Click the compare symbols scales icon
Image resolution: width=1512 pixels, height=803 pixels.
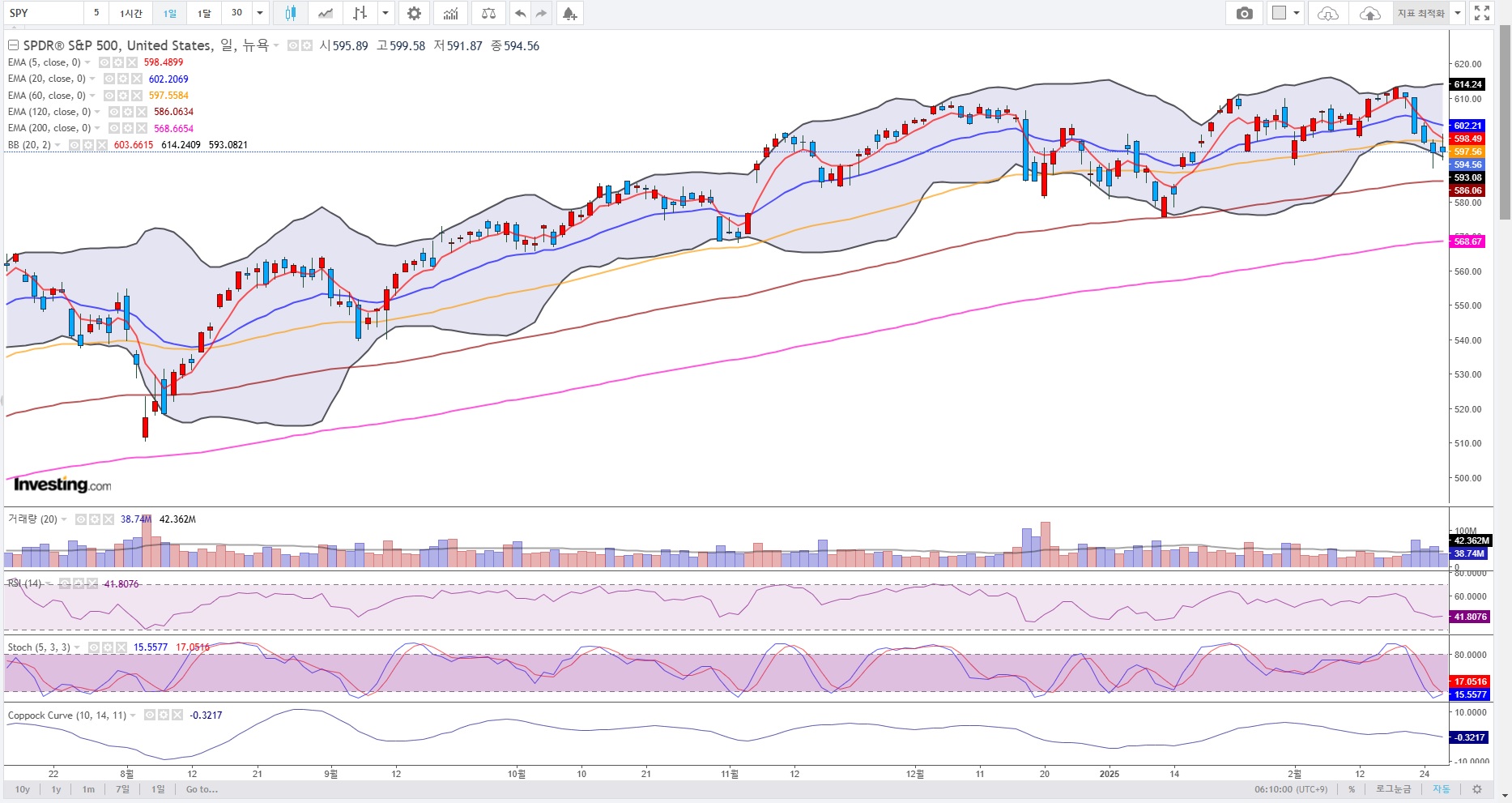coord(488,13)
